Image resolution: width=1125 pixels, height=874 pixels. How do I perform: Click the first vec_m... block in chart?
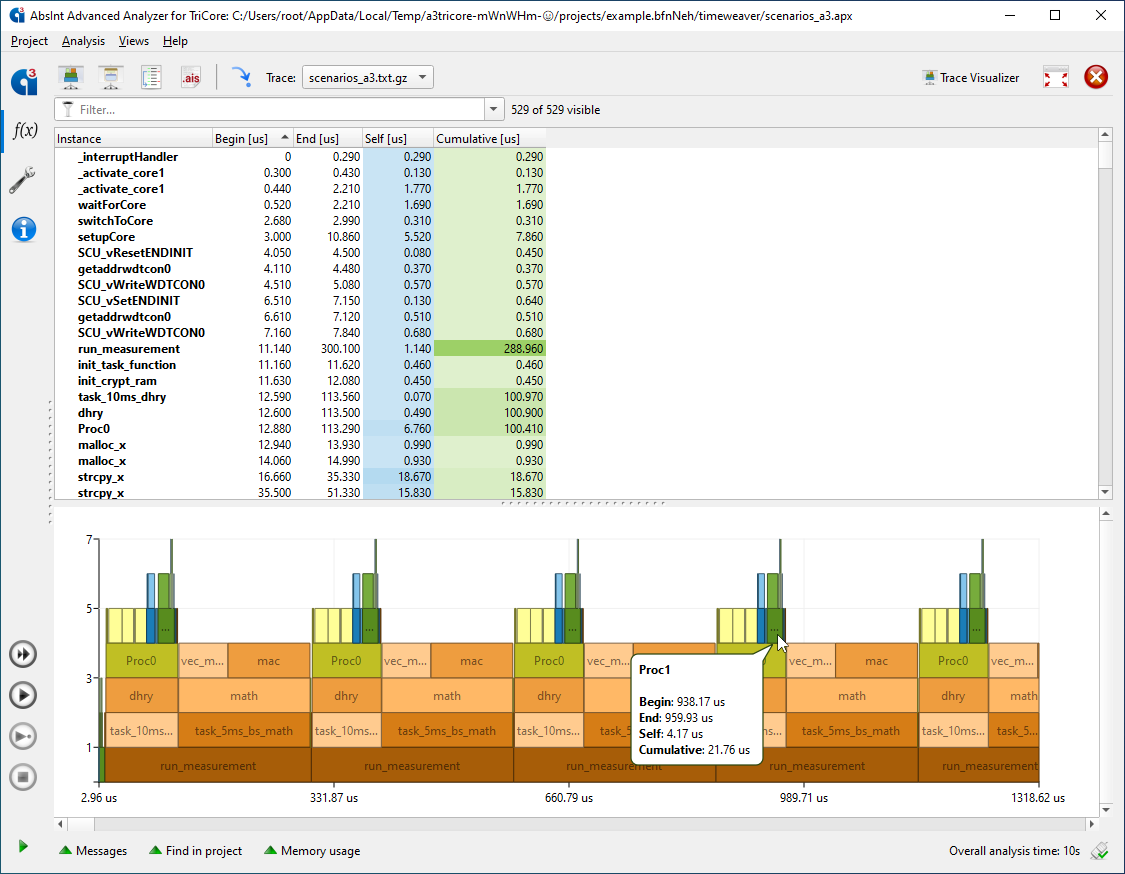pyautogui.click(x=202, y=661)
